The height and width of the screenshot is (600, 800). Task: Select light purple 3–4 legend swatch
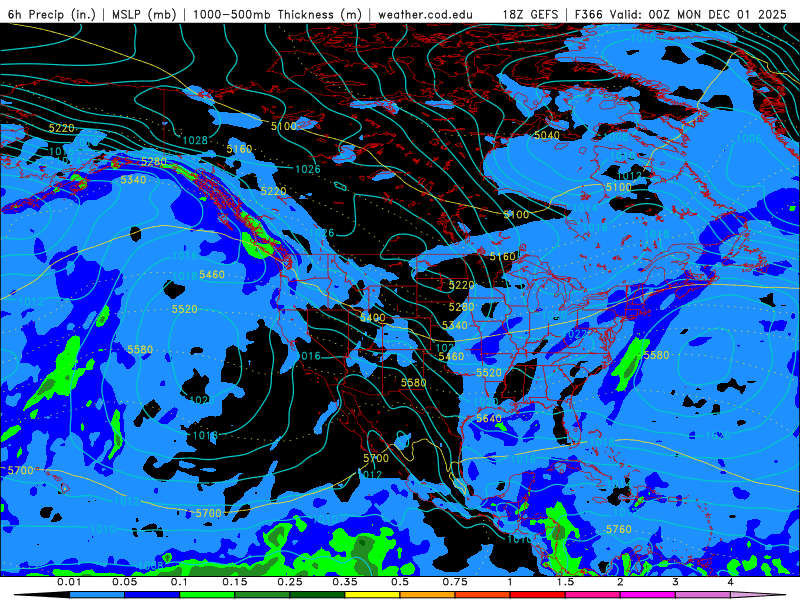point(703,595)
